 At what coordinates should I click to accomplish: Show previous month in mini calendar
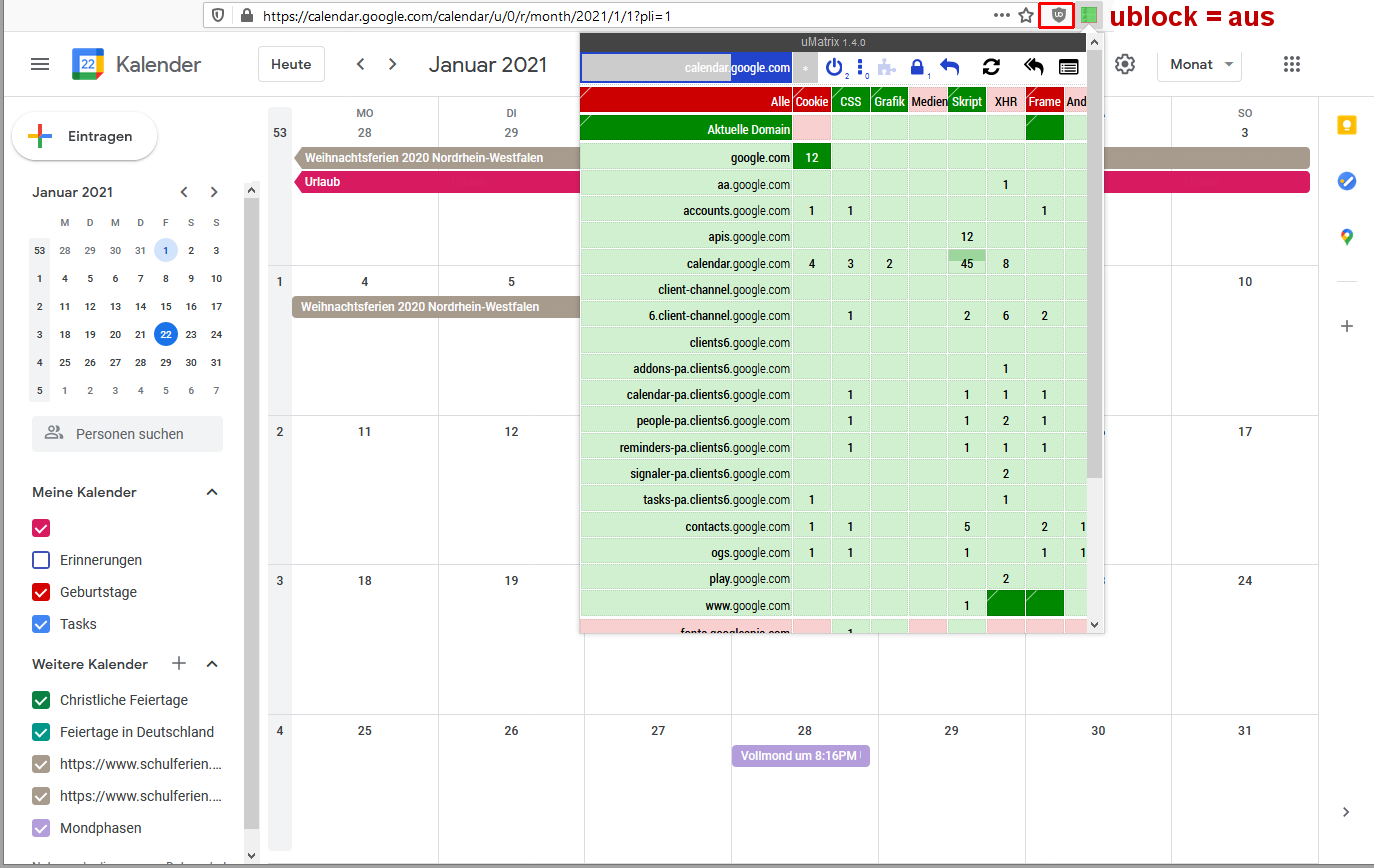[x=184, y=192]
